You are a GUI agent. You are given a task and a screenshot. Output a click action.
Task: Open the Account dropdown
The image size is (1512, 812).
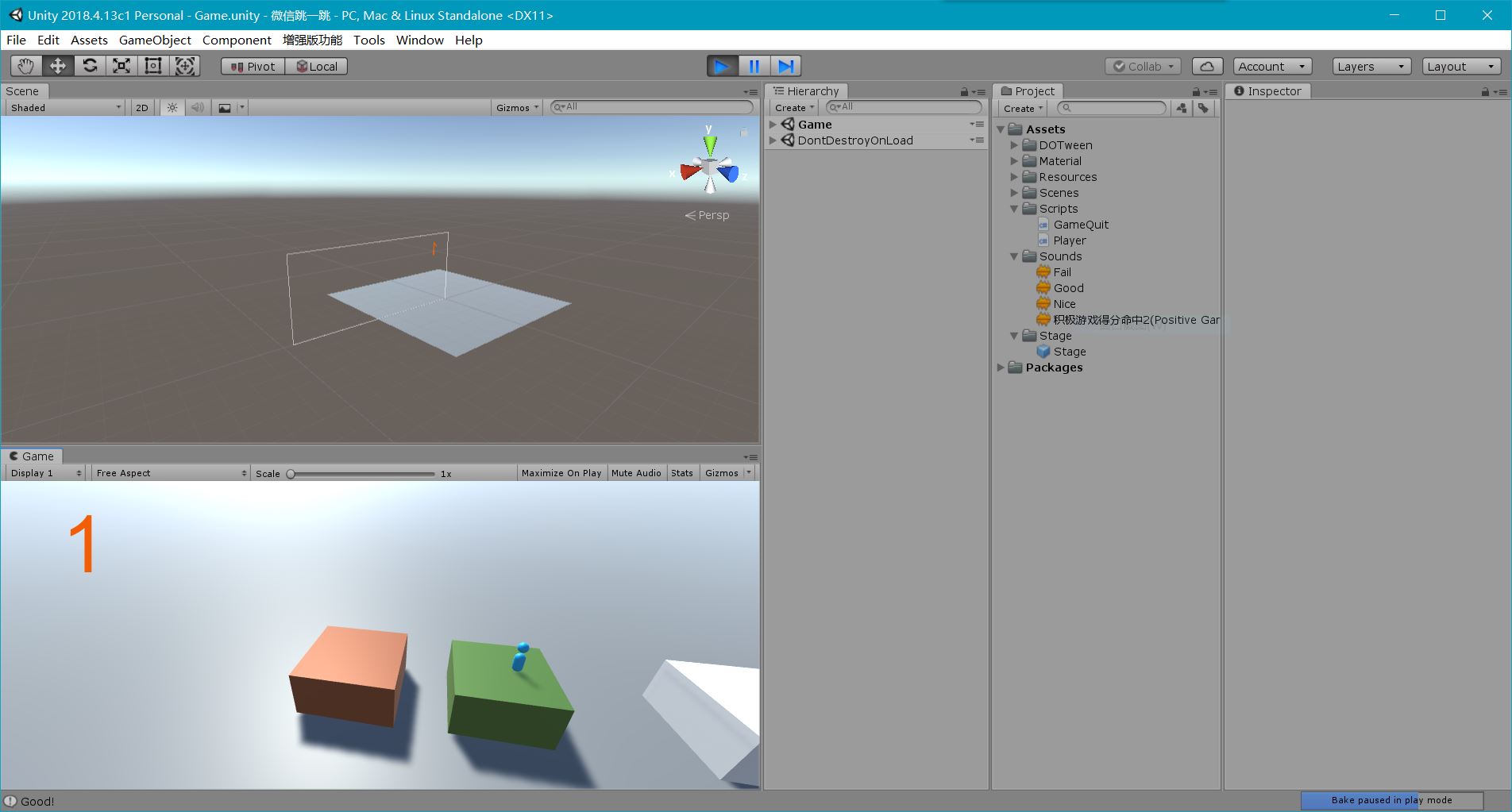click(1272, 67)
